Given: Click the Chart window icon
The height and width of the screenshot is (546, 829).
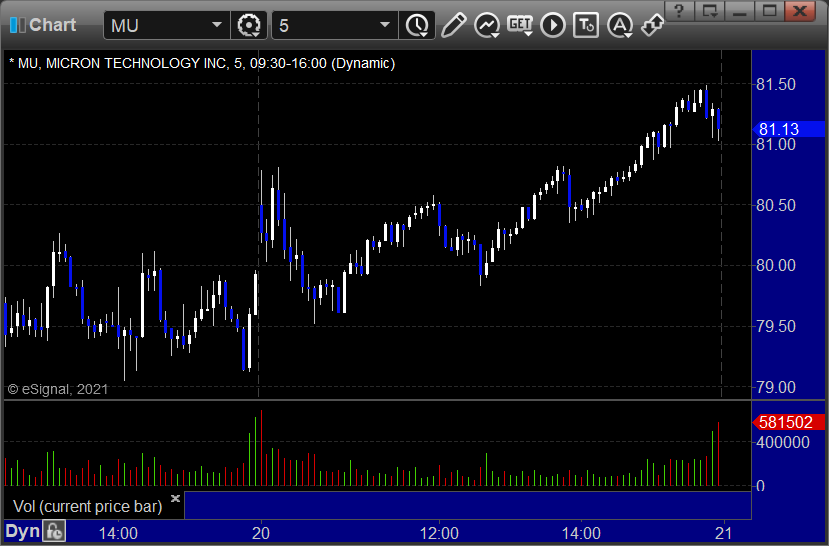Looking at the screenshot, I should pyautogui.click(x=17, y=25).
